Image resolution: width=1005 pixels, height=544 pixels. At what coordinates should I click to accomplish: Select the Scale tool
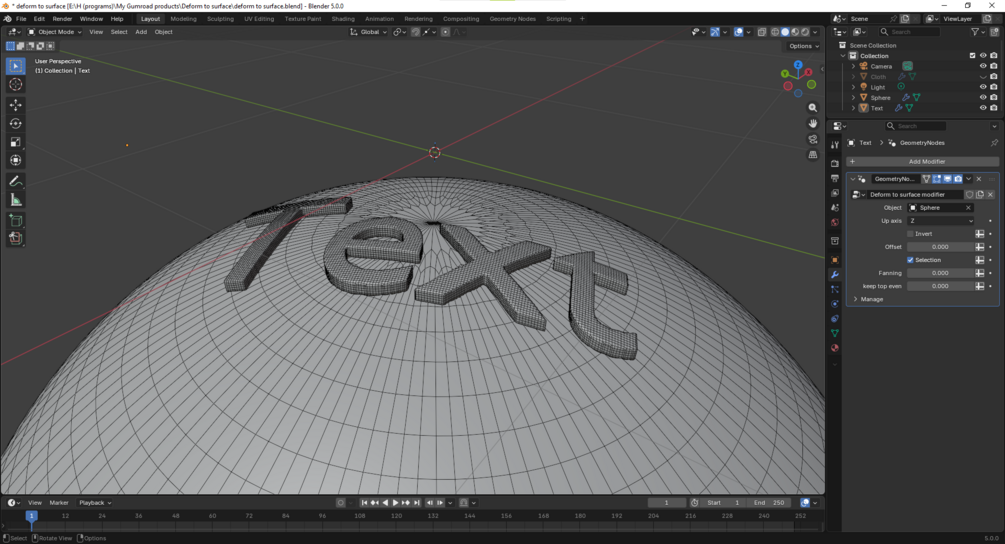point(16,142)
